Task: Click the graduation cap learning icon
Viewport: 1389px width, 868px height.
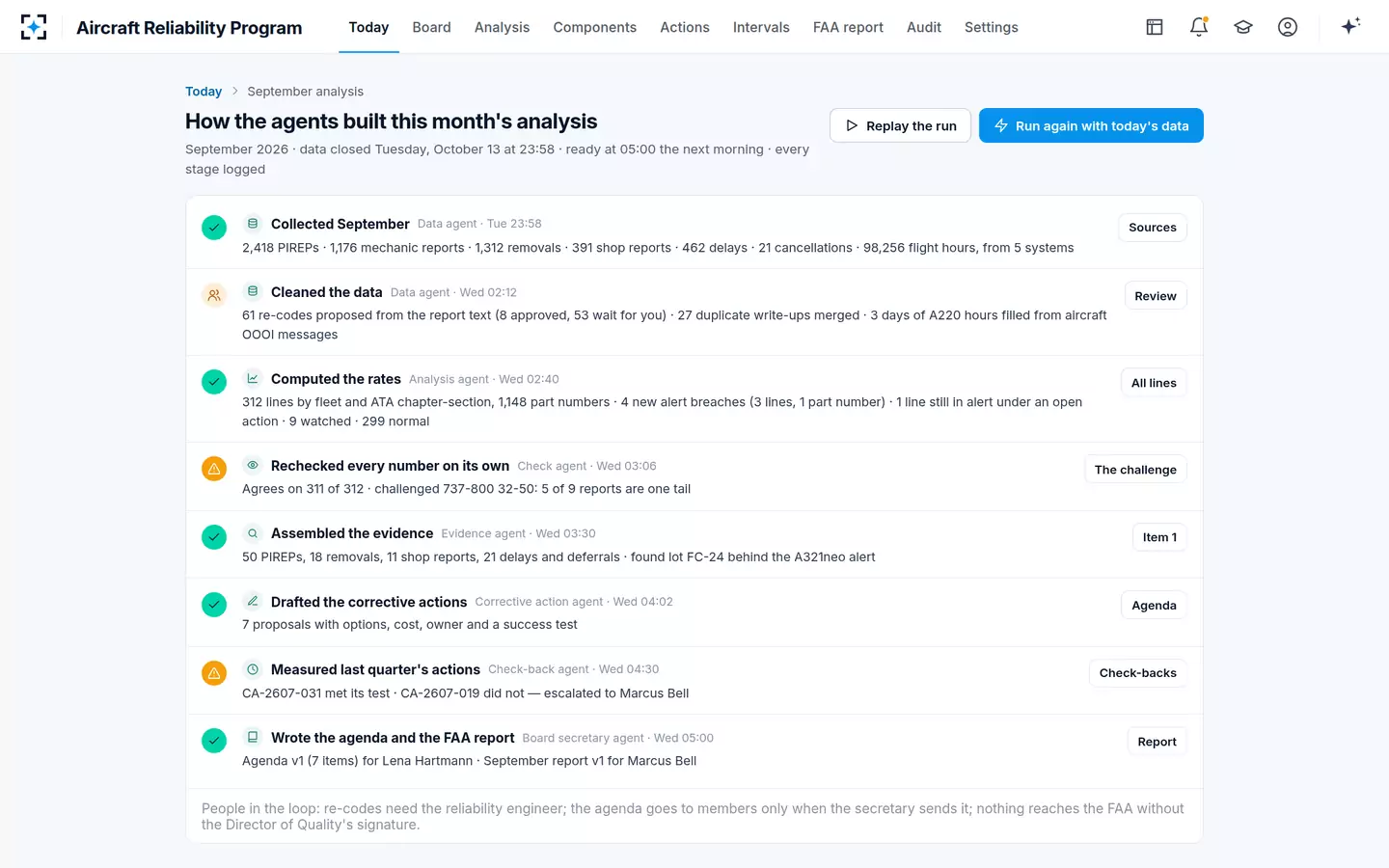Action: pos(1243,27)
